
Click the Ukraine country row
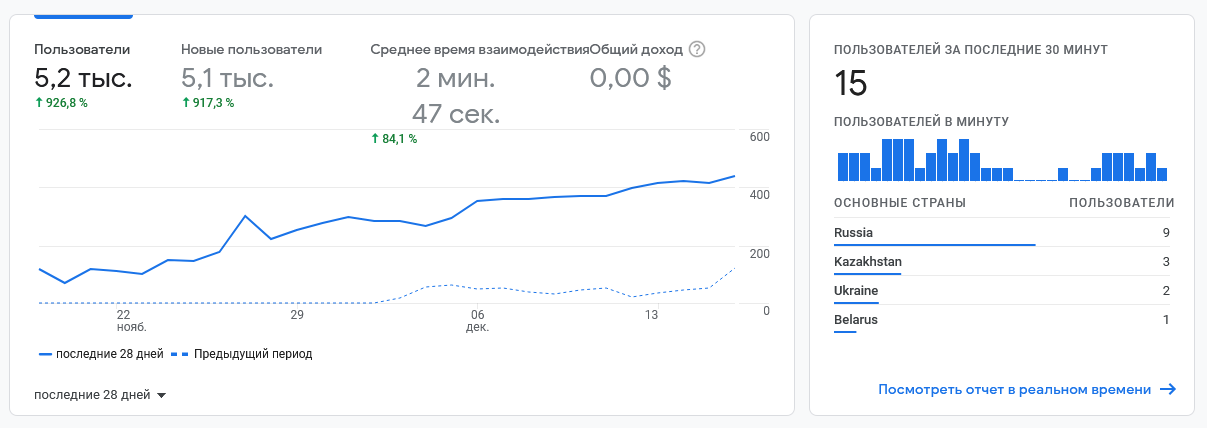click(x=1004, y=291)
